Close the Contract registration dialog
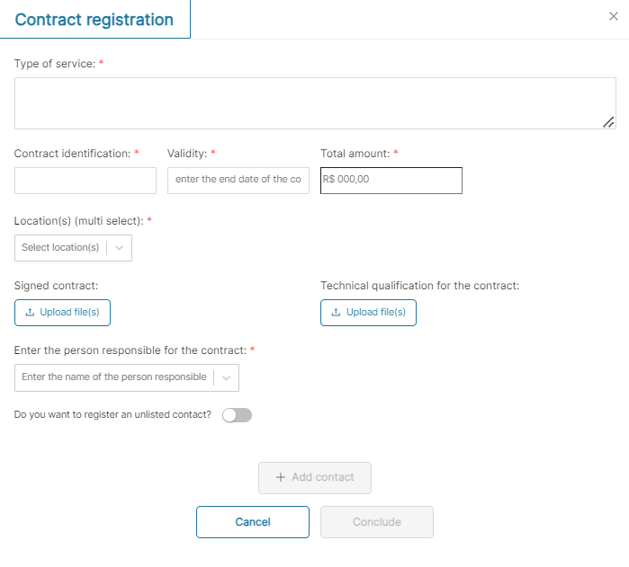Viewport: 629px width, 567px height. coord(614,17)
